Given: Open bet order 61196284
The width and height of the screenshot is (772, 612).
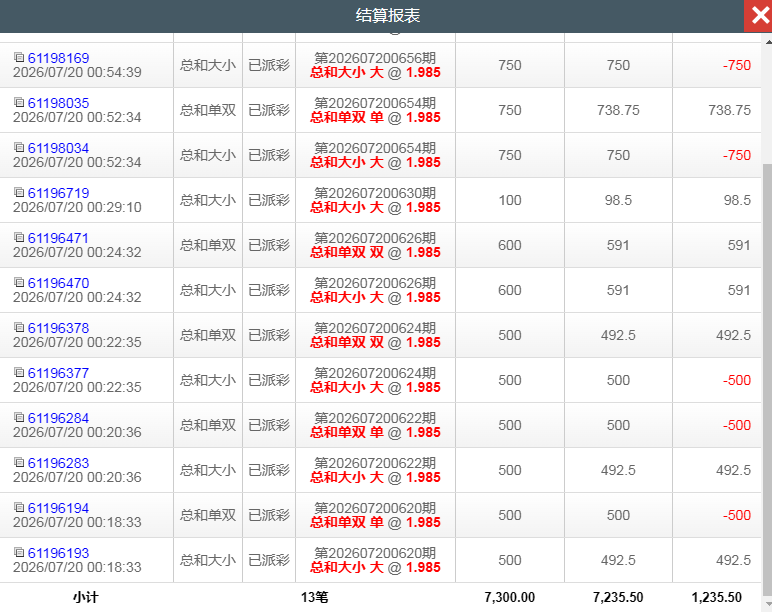Looking at the screenshot, I should pos(59,418).
